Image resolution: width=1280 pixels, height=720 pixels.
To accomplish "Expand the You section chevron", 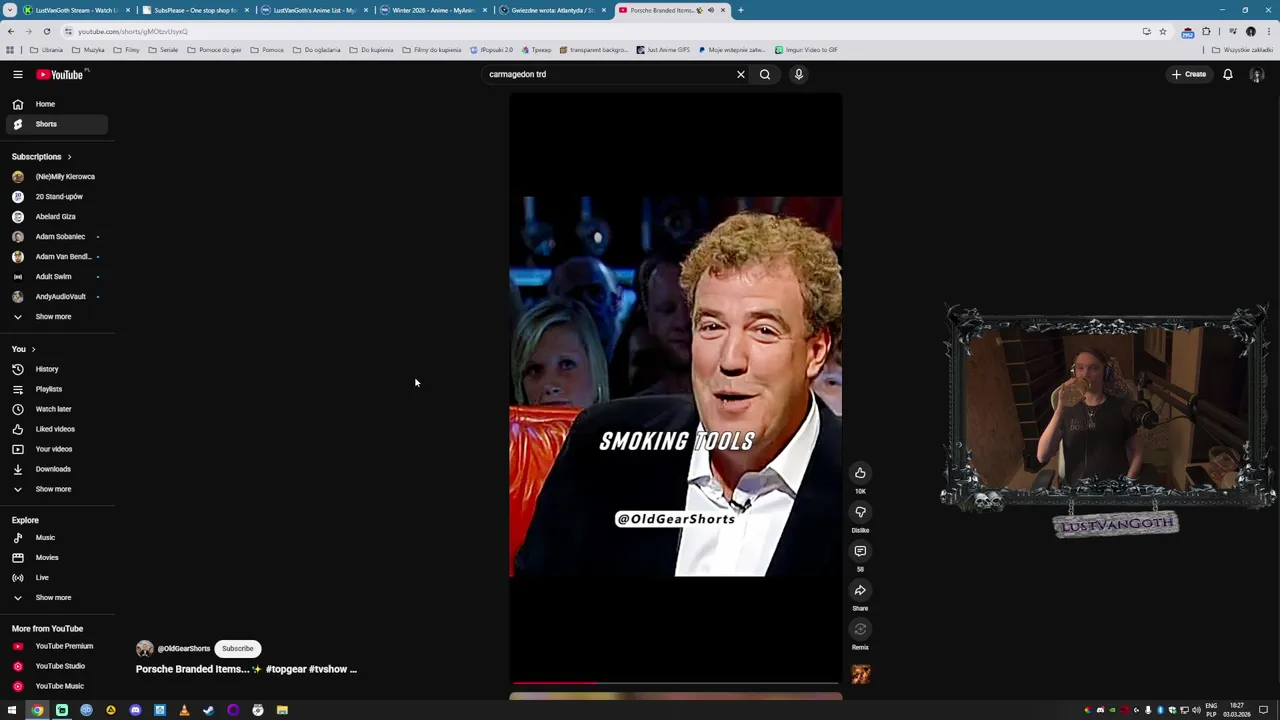I will 33,349.
